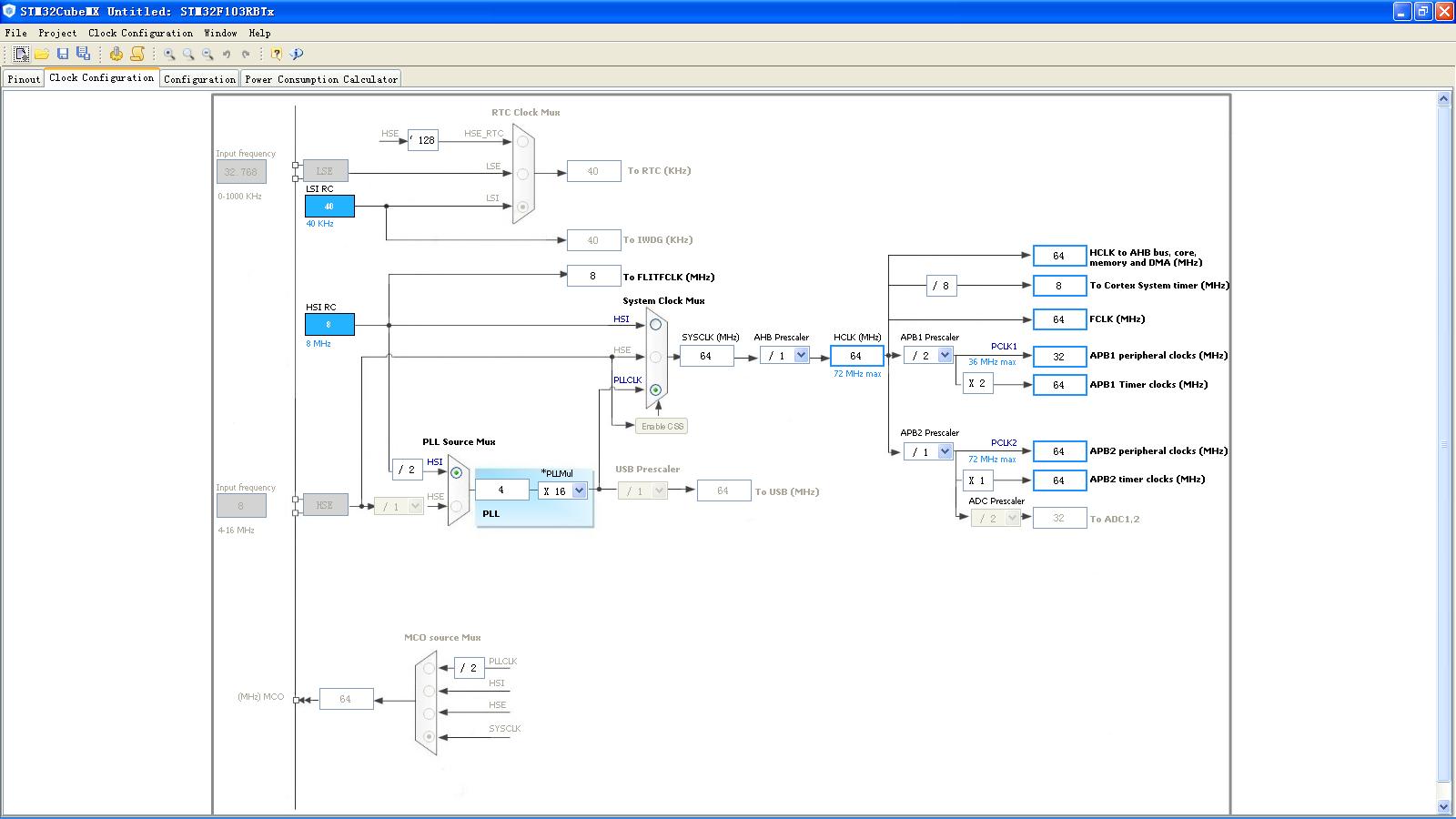
Task: Click the Redo arrow in the toolbar
Action: click(x=246, y=55)
